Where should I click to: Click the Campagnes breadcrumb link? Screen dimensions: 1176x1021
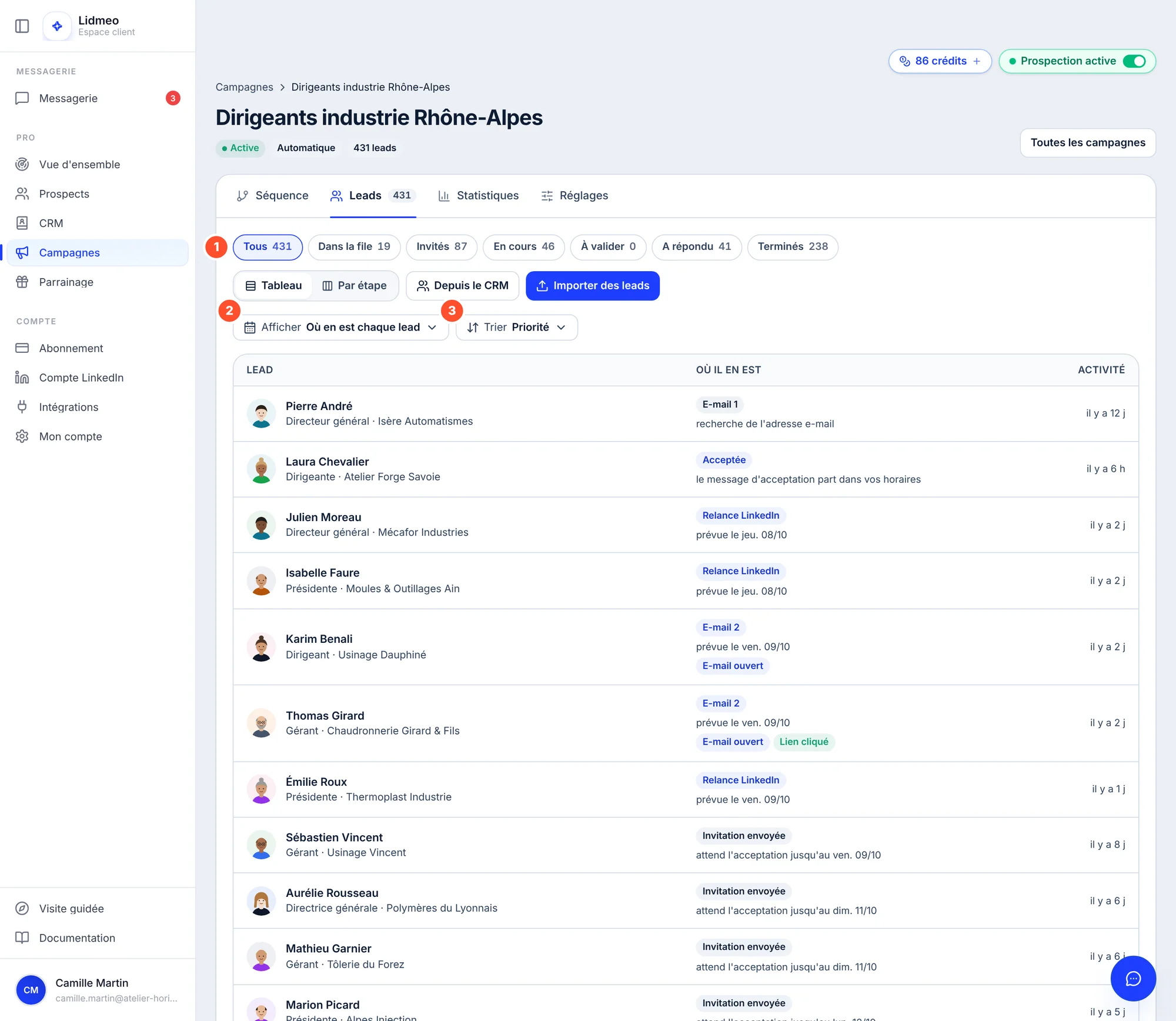tap(244, 87)
